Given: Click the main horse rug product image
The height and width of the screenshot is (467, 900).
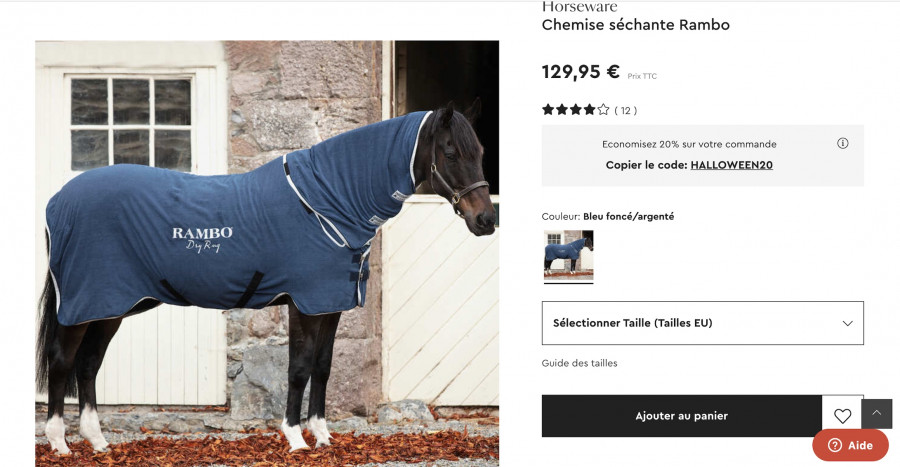Looking at the screenshot, I should (x=267, y=254).
